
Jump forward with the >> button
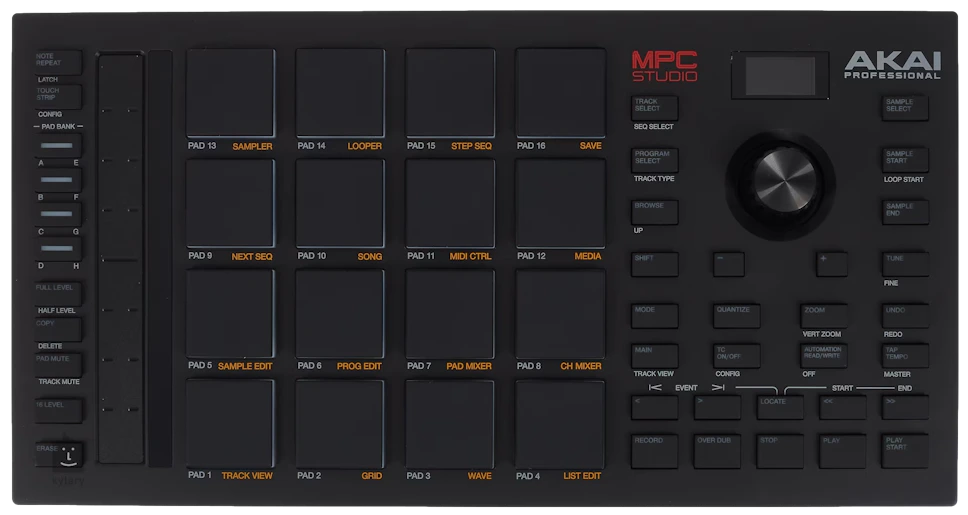point(905,408)
